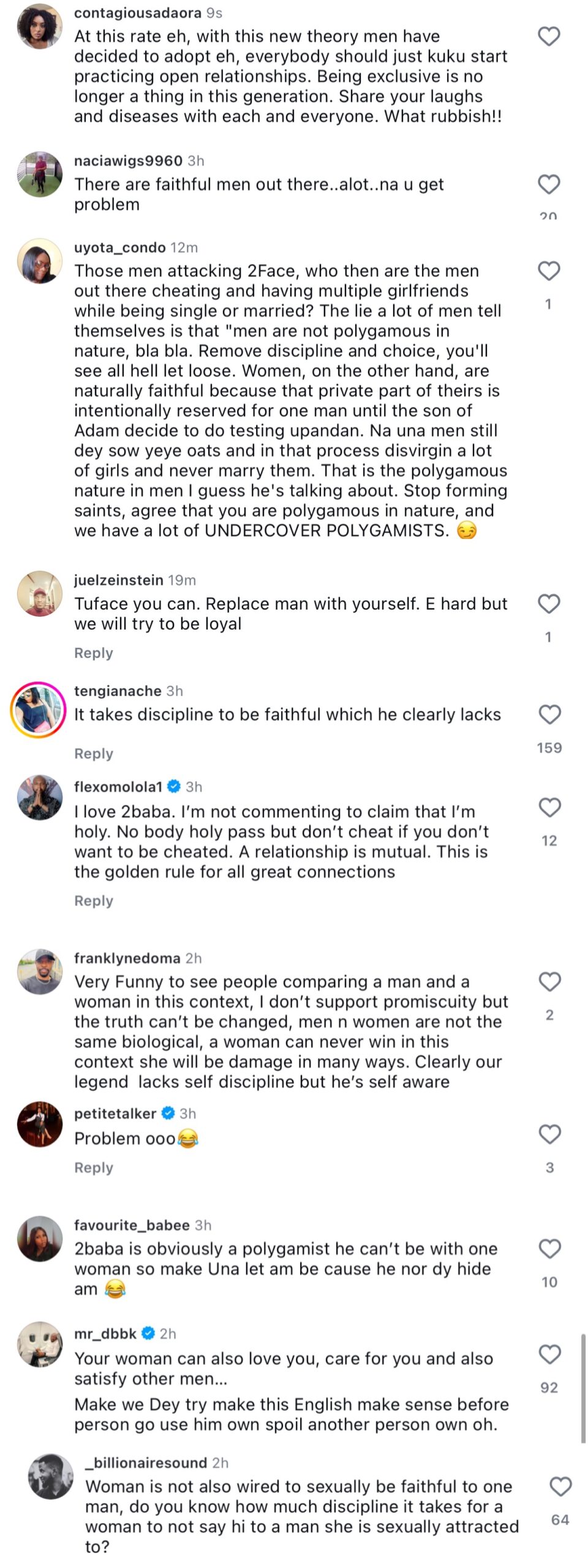
Task: Reply to flexomolola1's comment
Action: 94,900
